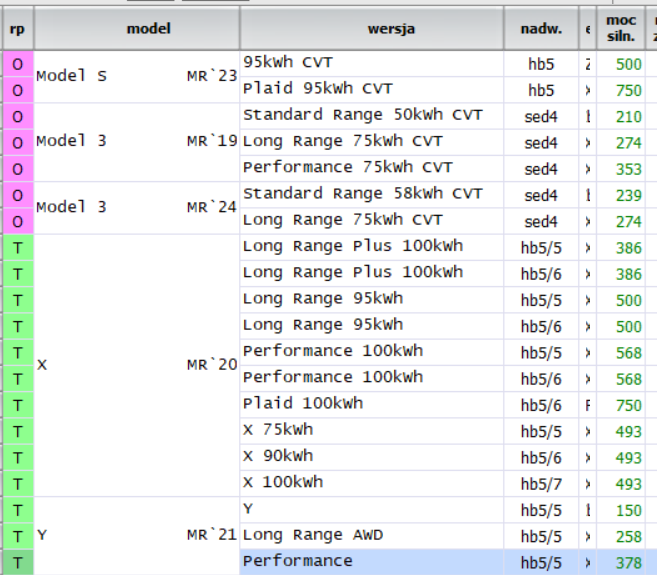This screenshot has width=657, height=575.
Task: Choose the 'Standard Range 58kWh CVT' row
Action: point(370,194)
